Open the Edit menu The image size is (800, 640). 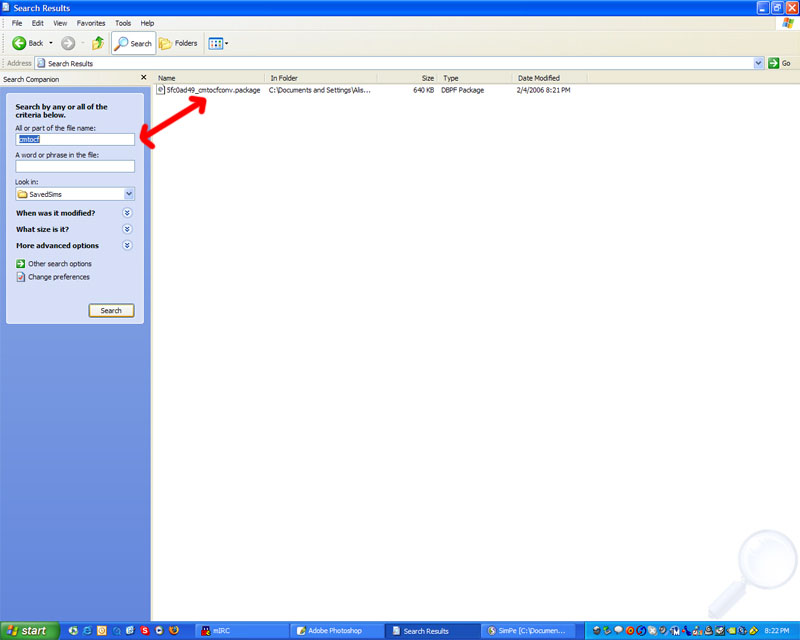tap(38, 23)
